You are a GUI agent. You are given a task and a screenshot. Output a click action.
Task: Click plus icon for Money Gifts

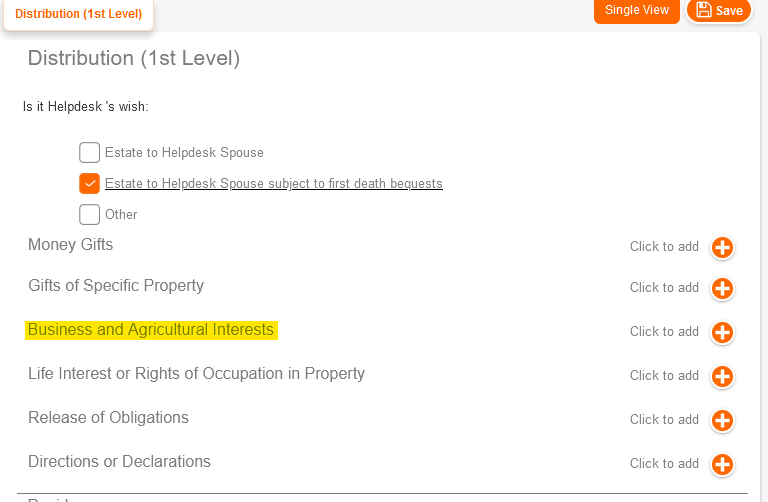[722, 247]
